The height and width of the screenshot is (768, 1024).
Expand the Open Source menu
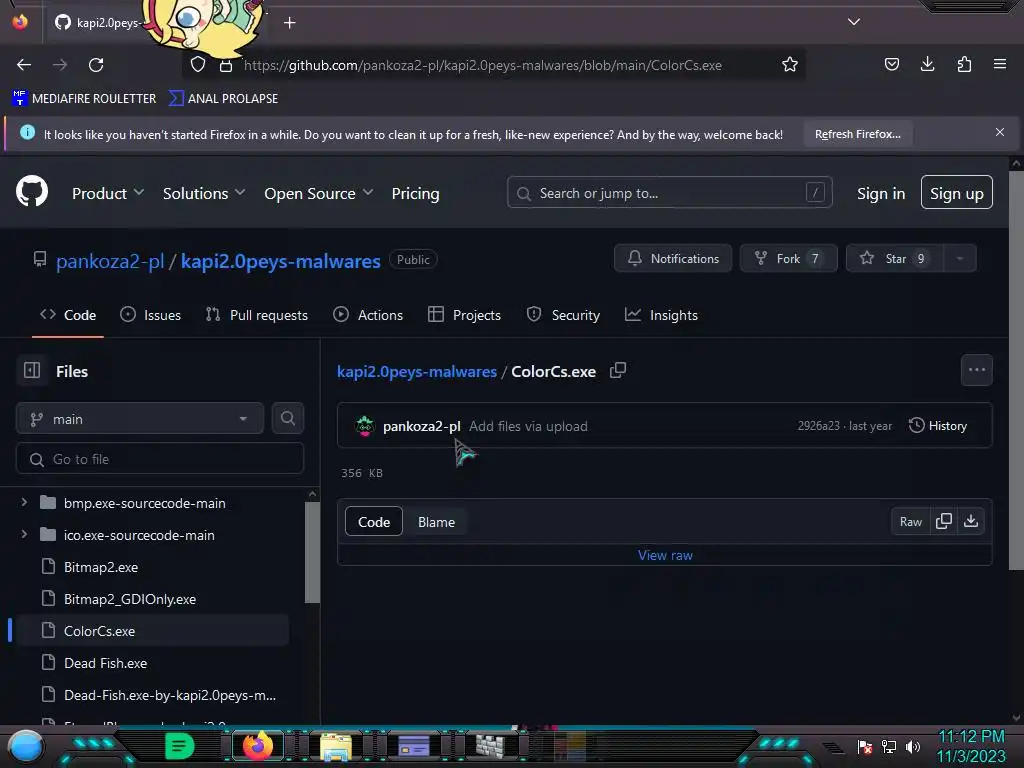tap(319, 193)
